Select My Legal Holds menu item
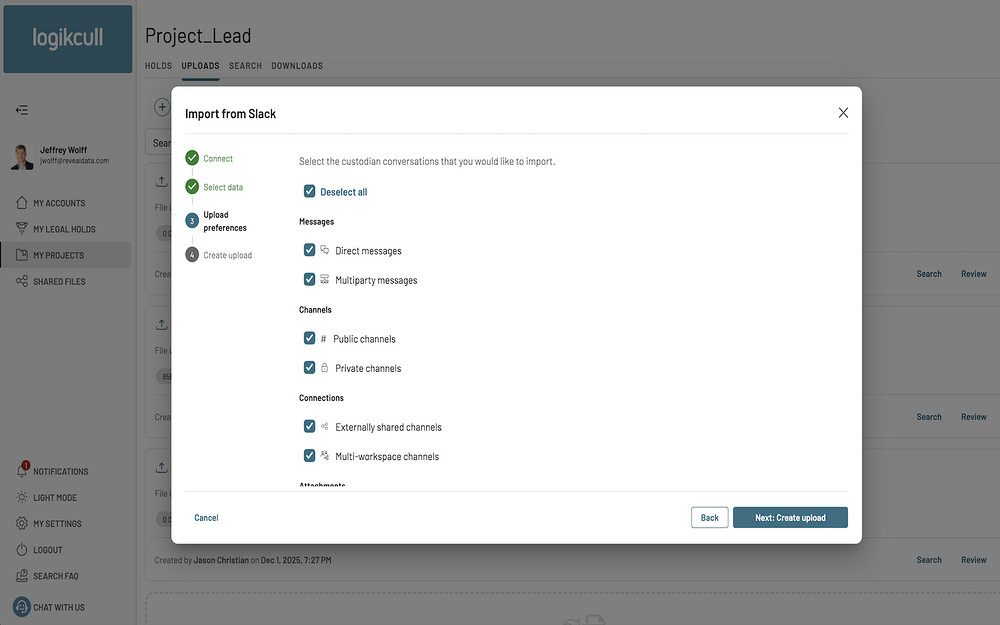The image size is (1000, 625). click(65, 228)
